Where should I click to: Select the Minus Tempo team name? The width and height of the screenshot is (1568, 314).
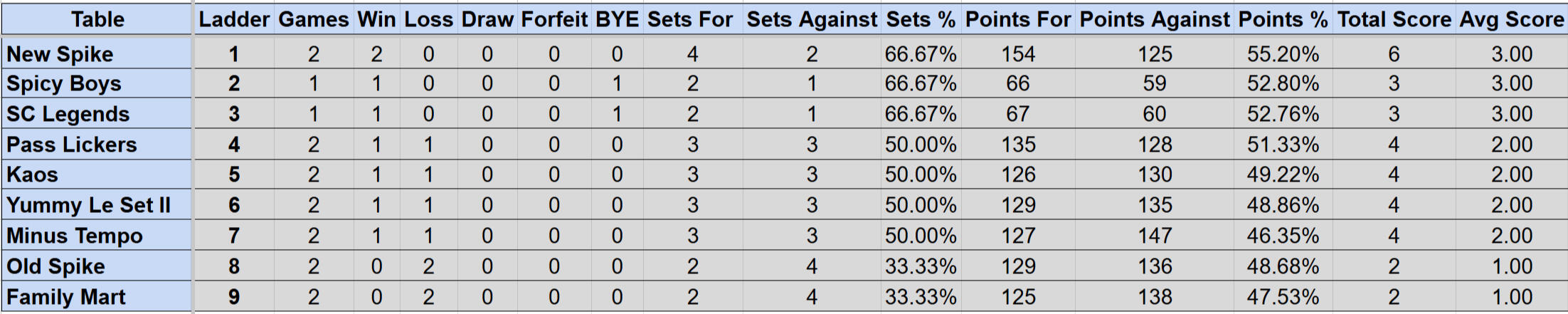coord(75,236)
